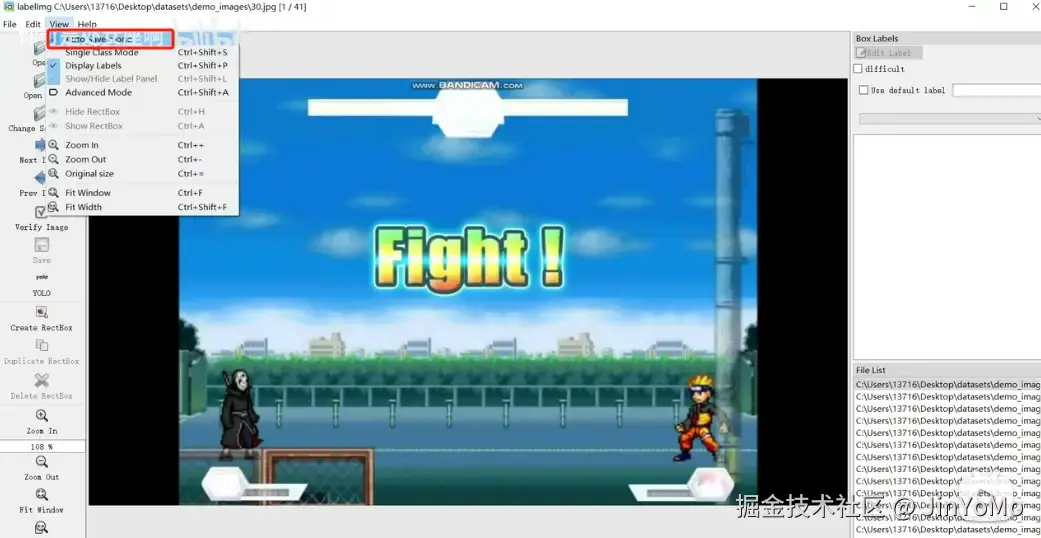Click Show/Hide Label Panel menu entry

tap(143, 78)
